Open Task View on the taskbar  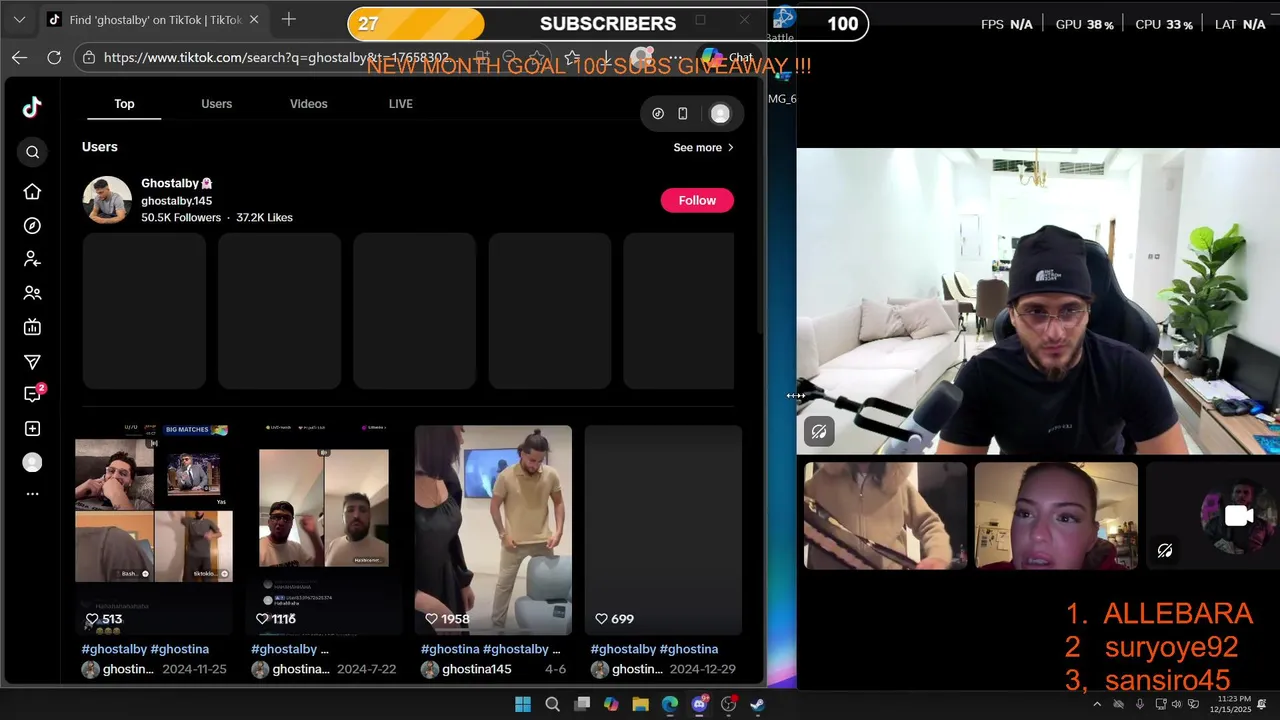pos(582,704)
